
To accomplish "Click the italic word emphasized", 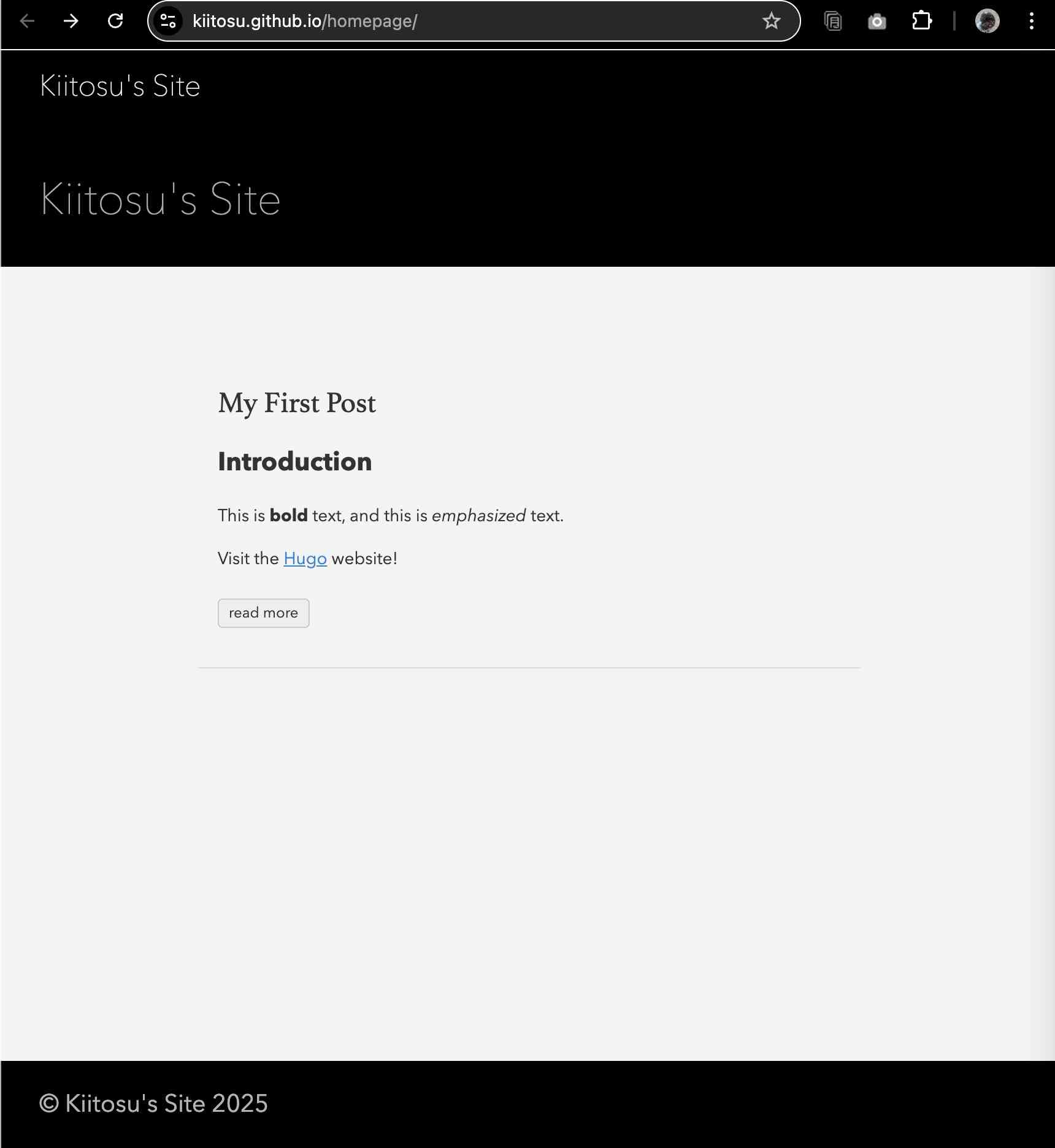I will click(478, 516).
